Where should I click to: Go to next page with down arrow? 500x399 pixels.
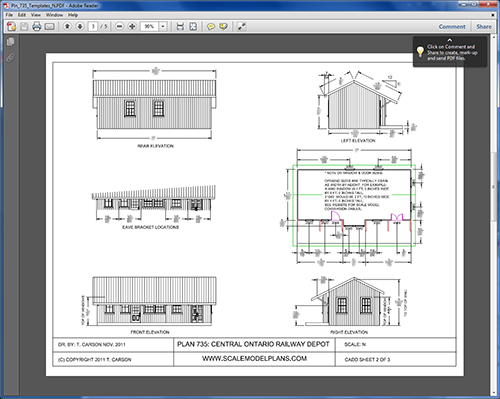point(80,26)
